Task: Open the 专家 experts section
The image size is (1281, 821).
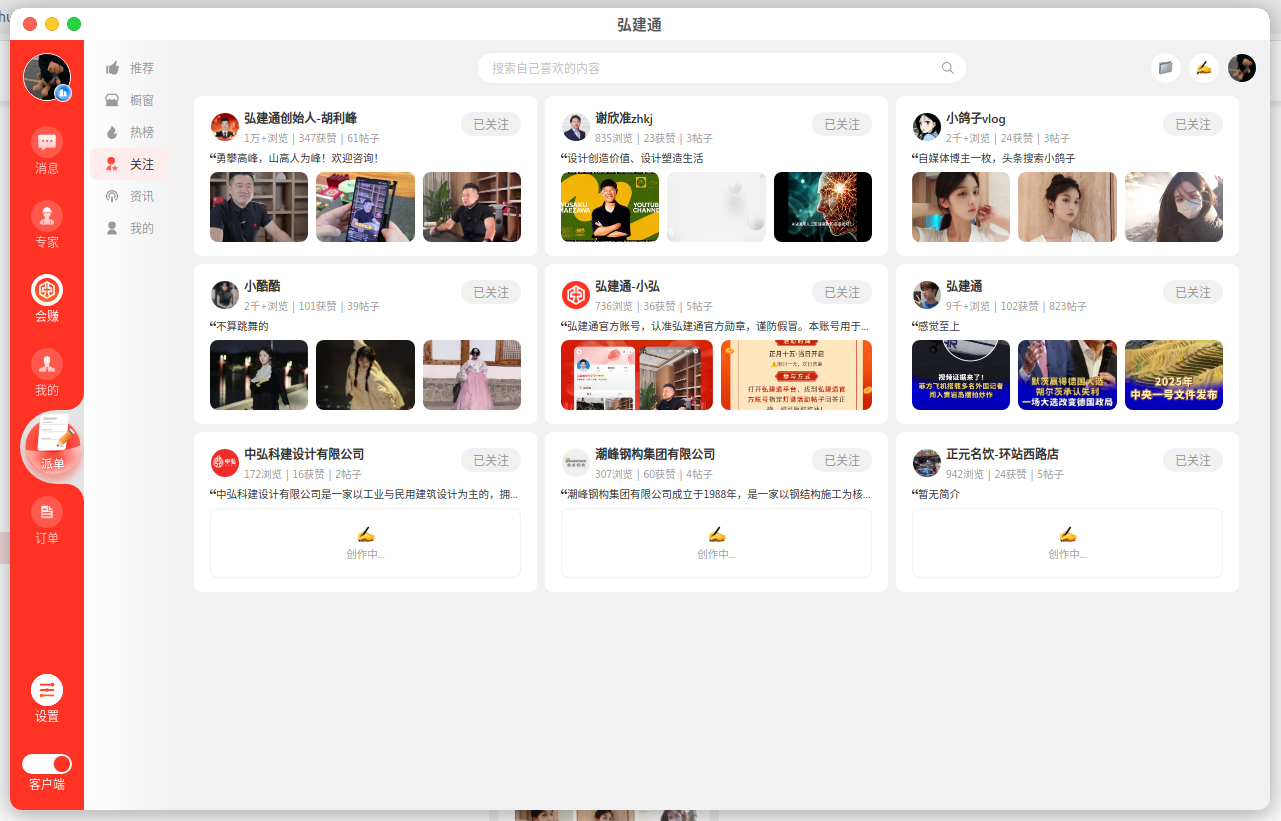Action: pos(47,216)
